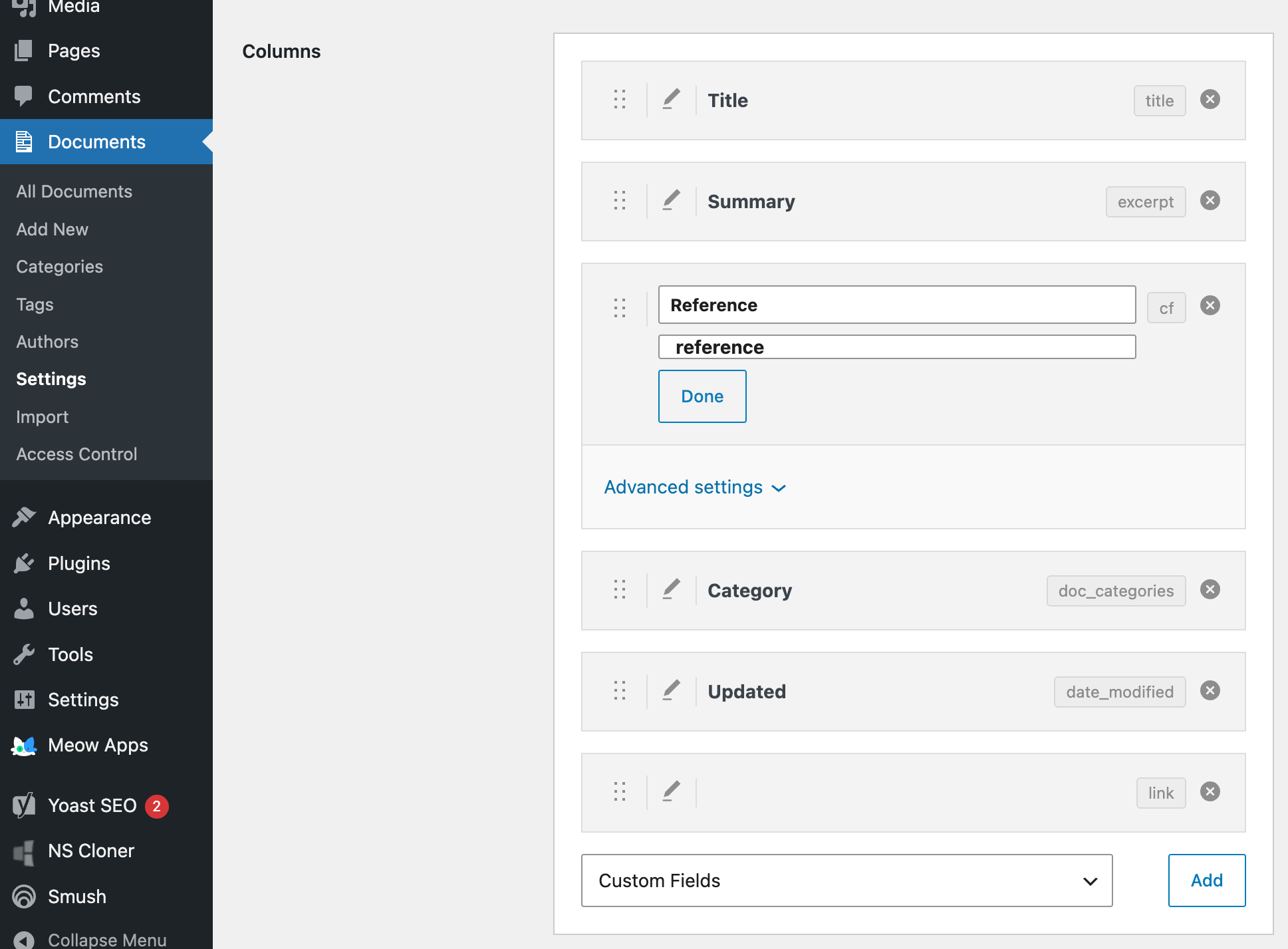Click the Comments bubble icon

point(24,96)
